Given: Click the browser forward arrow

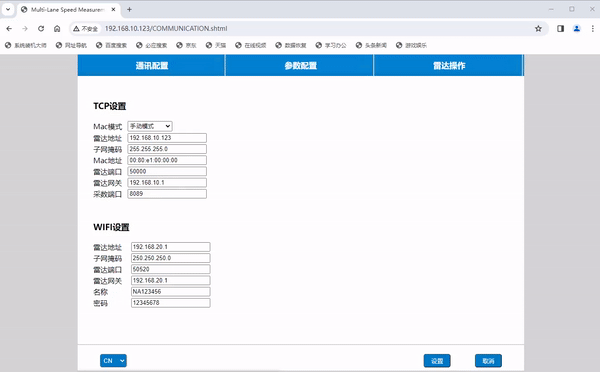Looking at the screenshot, I should coord(25,29).
